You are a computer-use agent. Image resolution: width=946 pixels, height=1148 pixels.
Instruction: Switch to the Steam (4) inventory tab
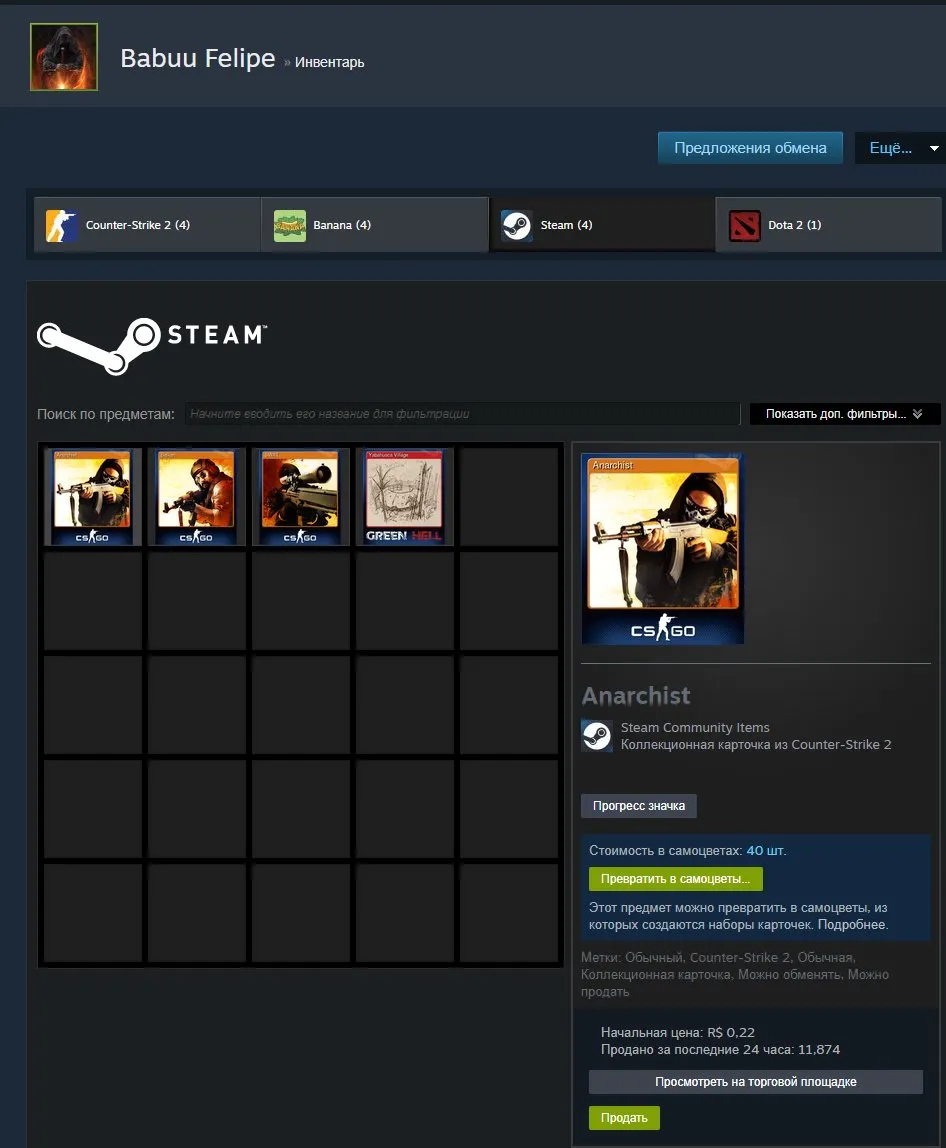(x=602, y=225)
